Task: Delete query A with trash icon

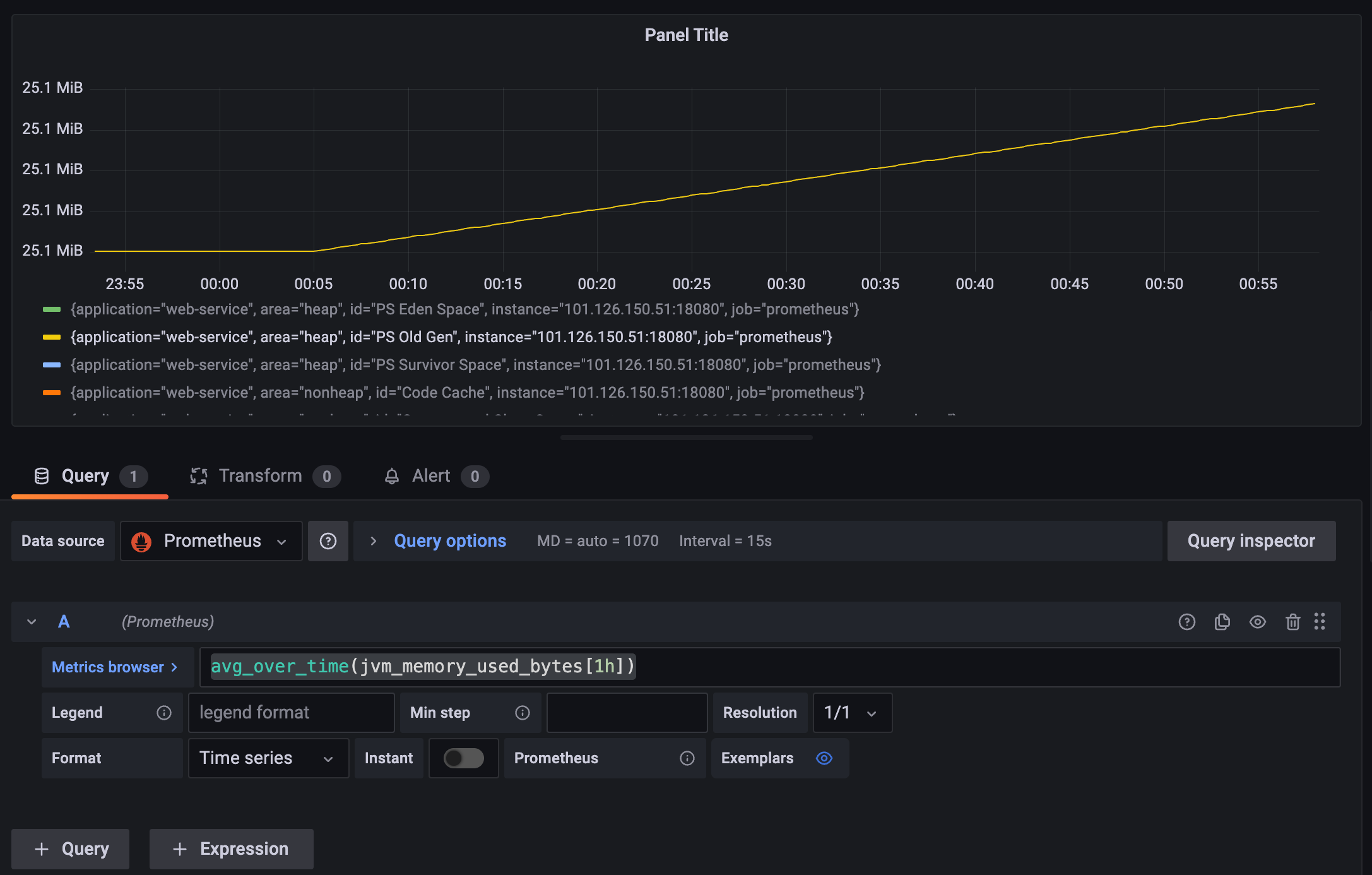Action: point(1292,622)
